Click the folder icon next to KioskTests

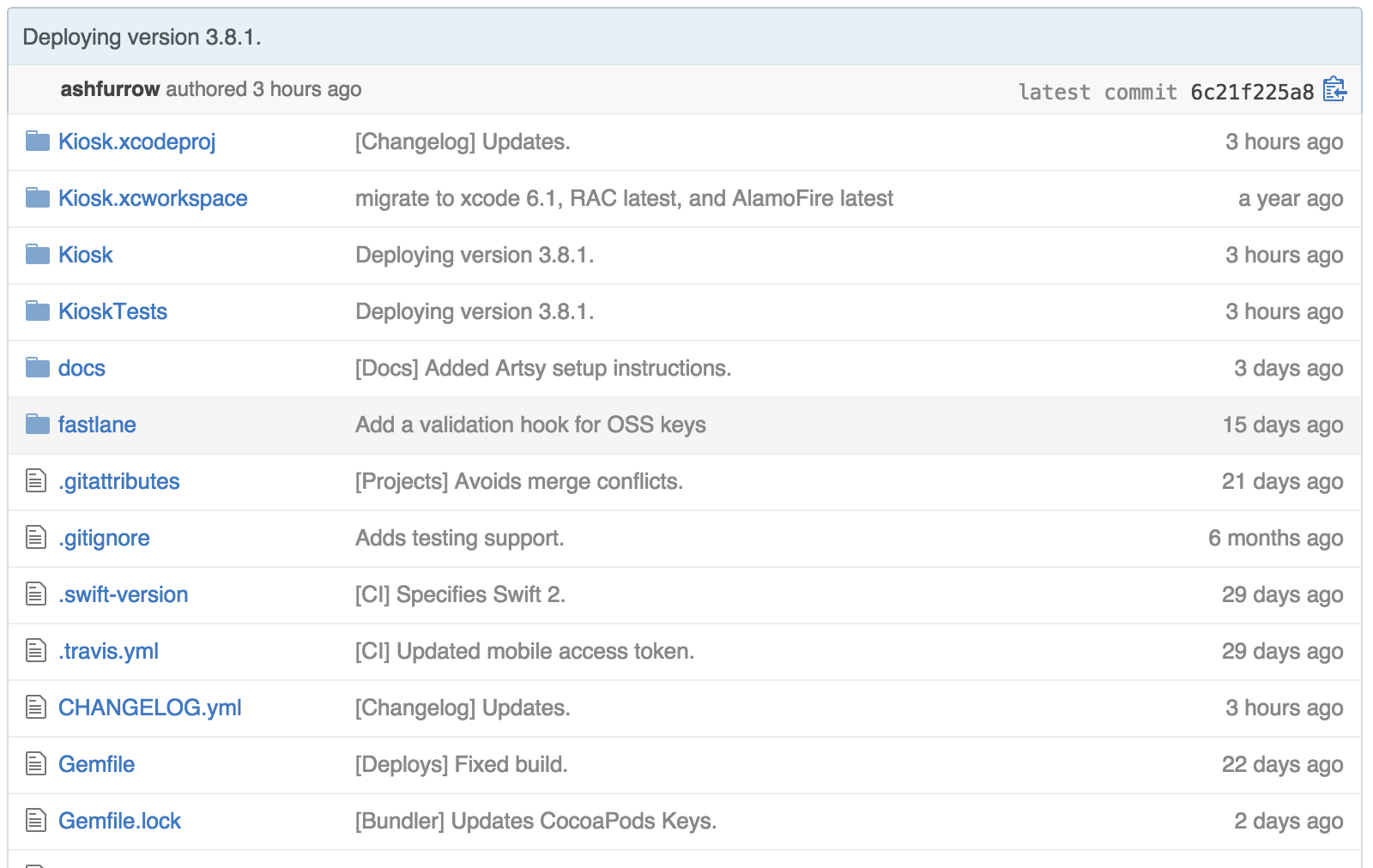click(37, 311)
